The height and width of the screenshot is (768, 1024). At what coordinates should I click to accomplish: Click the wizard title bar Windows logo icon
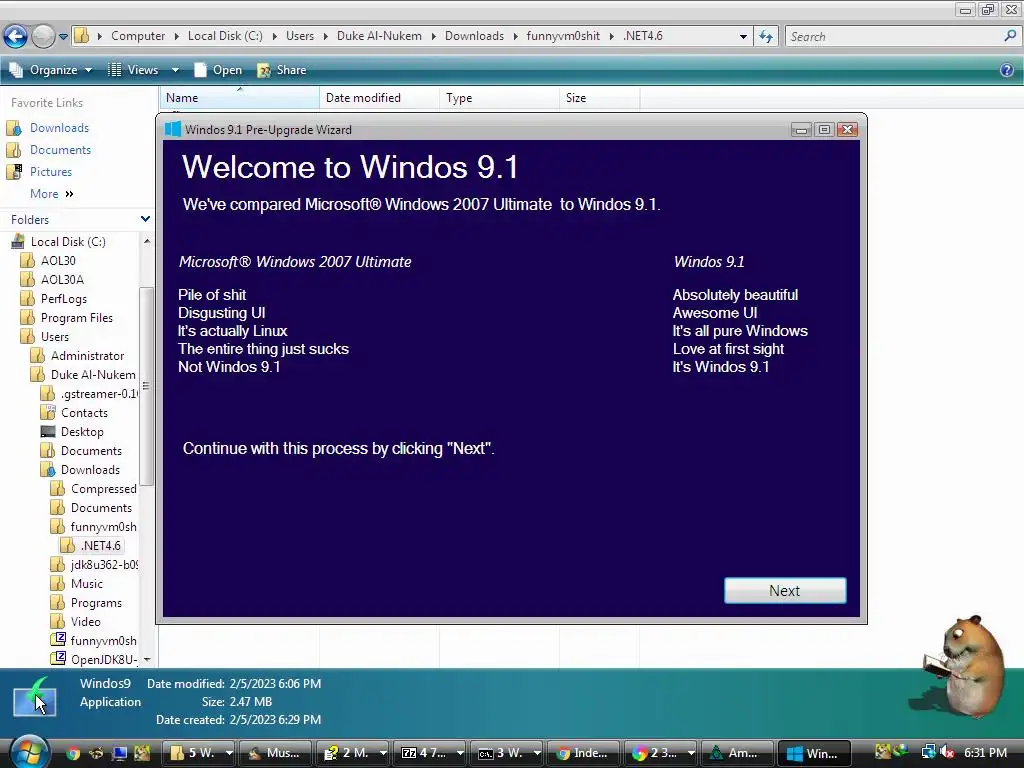click(173, 129)
